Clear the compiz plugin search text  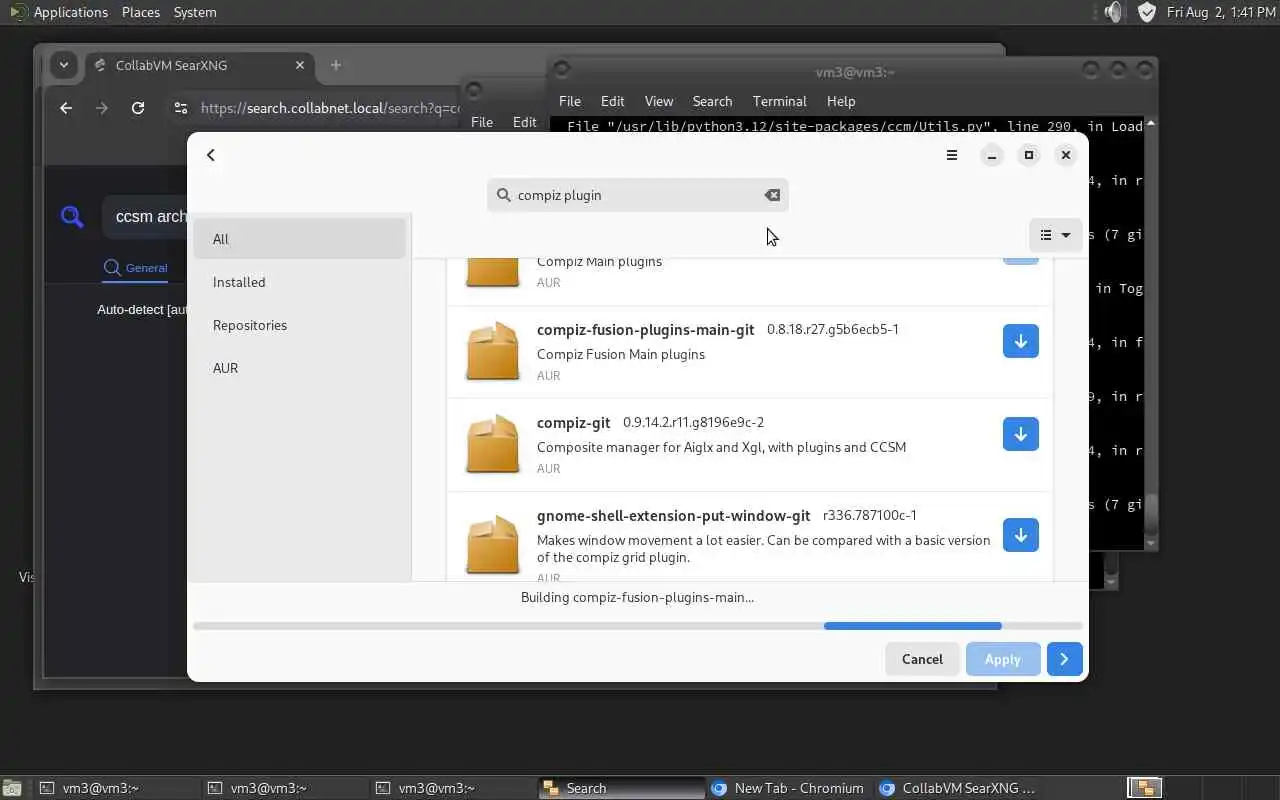coord(772,195)
